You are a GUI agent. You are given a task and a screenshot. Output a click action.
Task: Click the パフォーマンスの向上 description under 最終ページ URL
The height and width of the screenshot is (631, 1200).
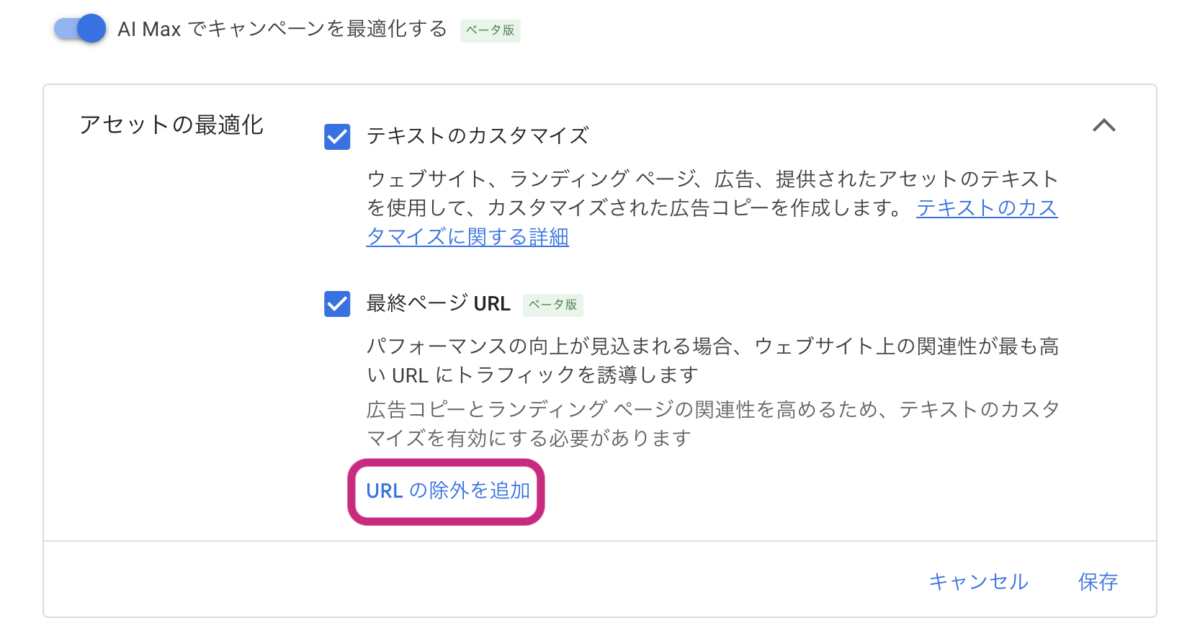pos(712,360)
